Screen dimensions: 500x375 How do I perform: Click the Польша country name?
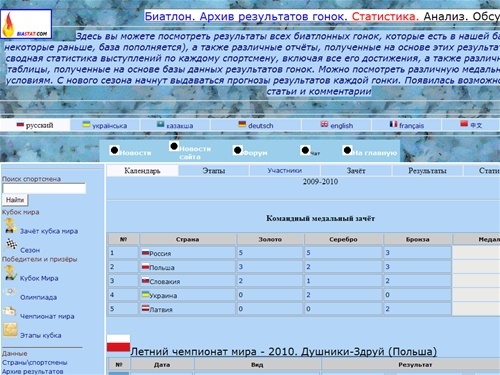click(x=162, y=268)
